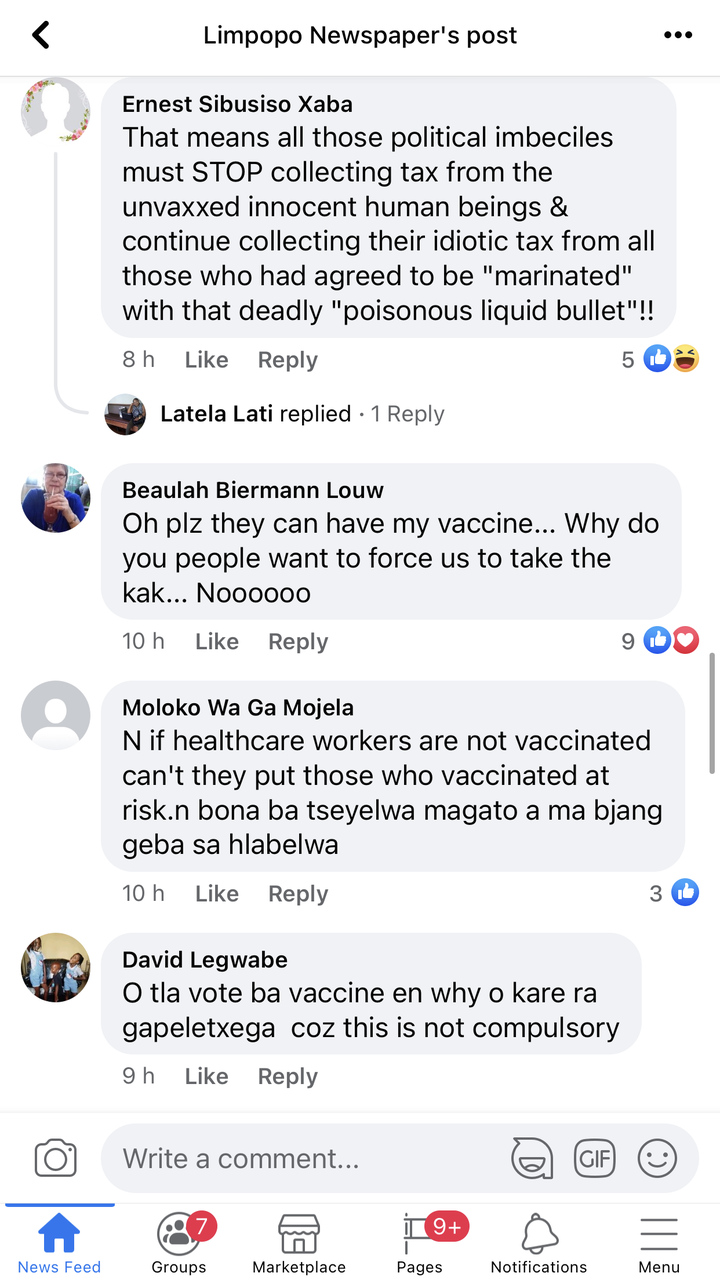The width and height of the screenshot is (720, 1280).
Task: Reply to Ernest Sibusiso Xaba's comment
Action: point(288,360)
